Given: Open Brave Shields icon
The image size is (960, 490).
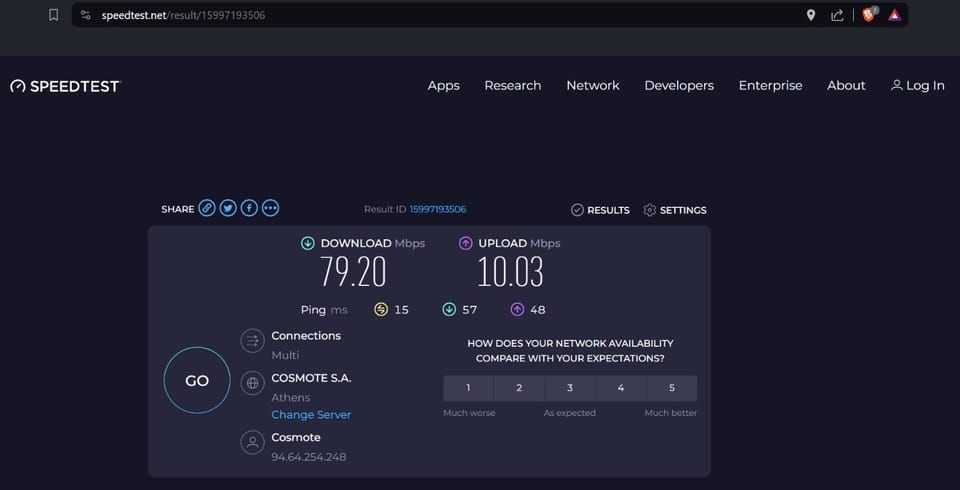Looking at the screenshot, I should point(868,15).
